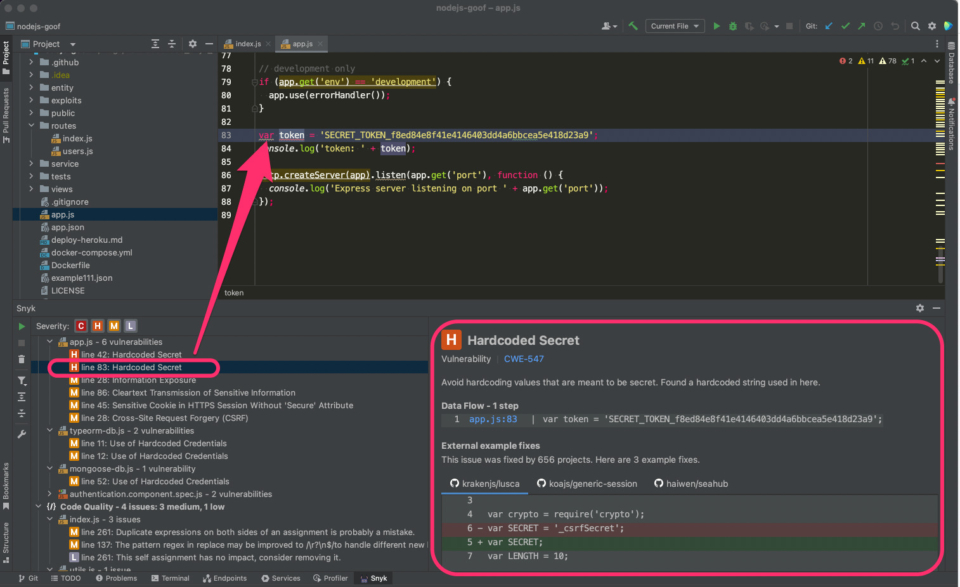Expand all nodes in the Snyk results tree
Viewport: 960px width, 587px height.
[21, 397]
